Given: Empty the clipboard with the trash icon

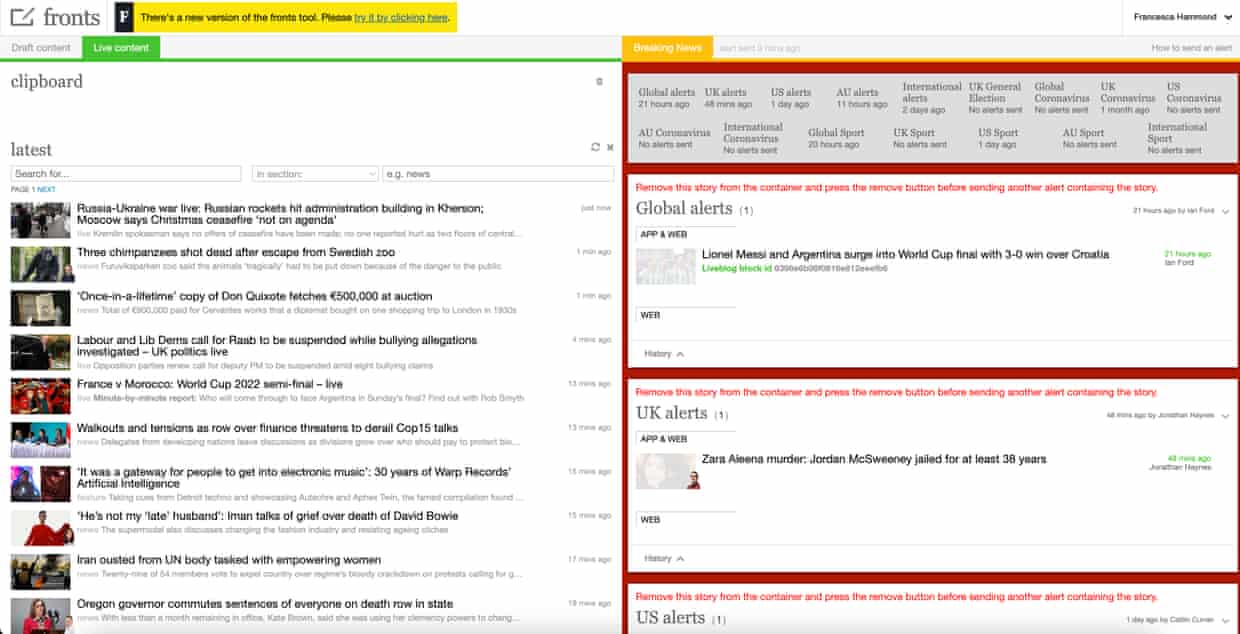Looking at the screenshot, I should point(599,82).
